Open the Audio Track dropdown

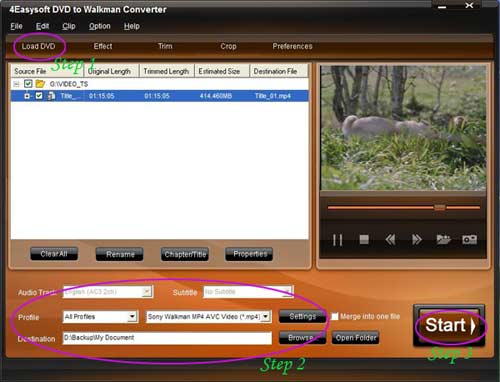(x=147, y=292)
